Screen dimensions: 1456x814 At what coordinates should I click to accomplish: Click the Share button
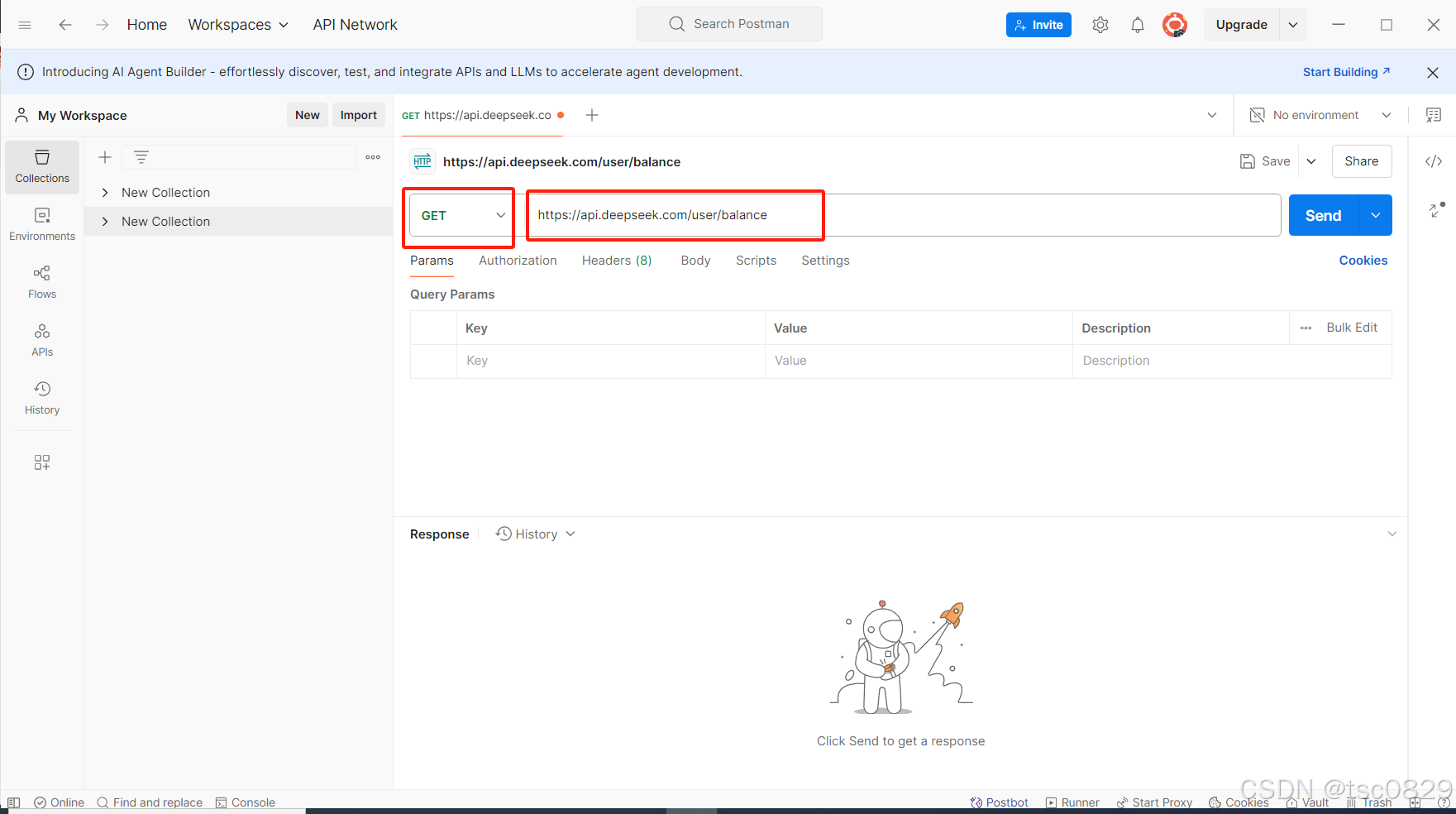pos(1362,161)
